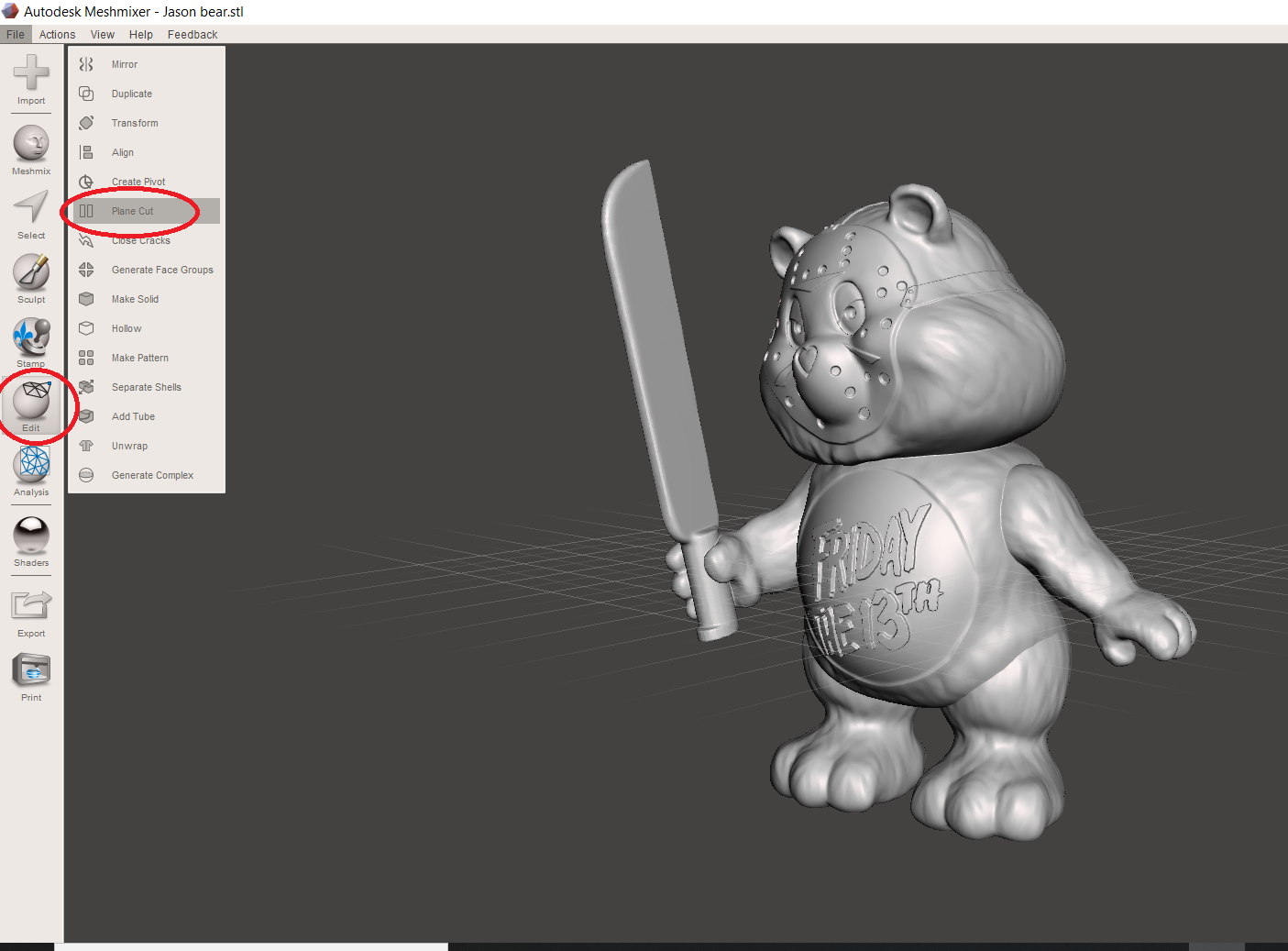
Task: Choose Duplicate from the Edit list
Action: (147, 94)
